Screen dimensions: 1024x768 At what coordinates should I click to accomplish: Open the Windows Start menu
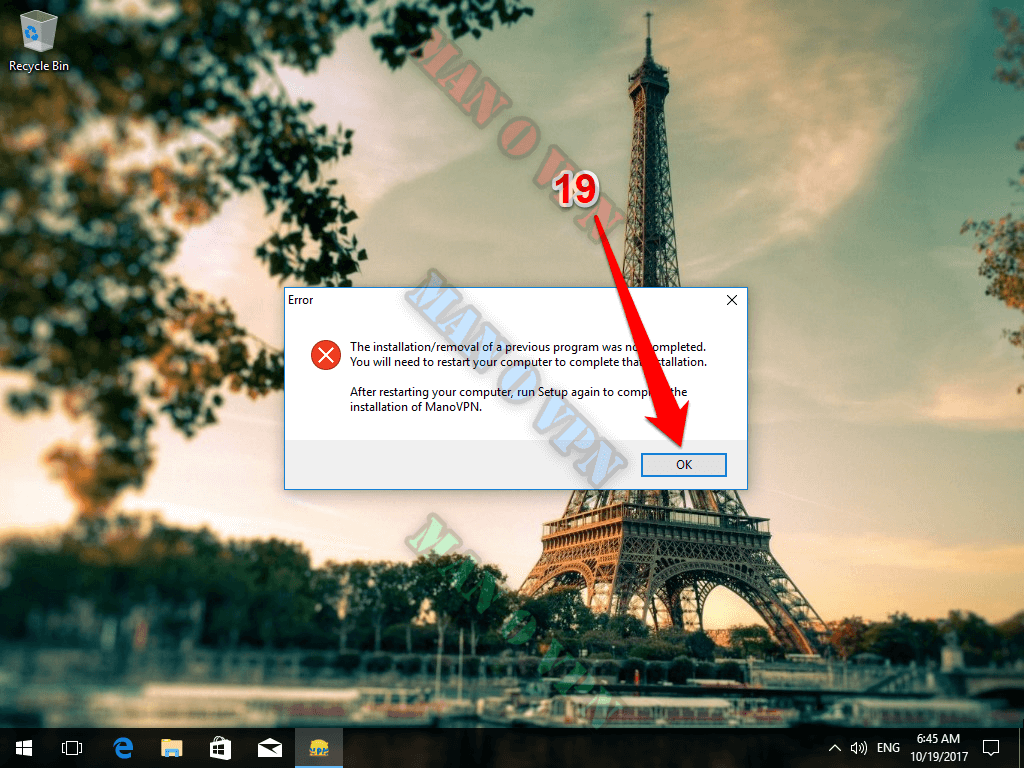24,748
